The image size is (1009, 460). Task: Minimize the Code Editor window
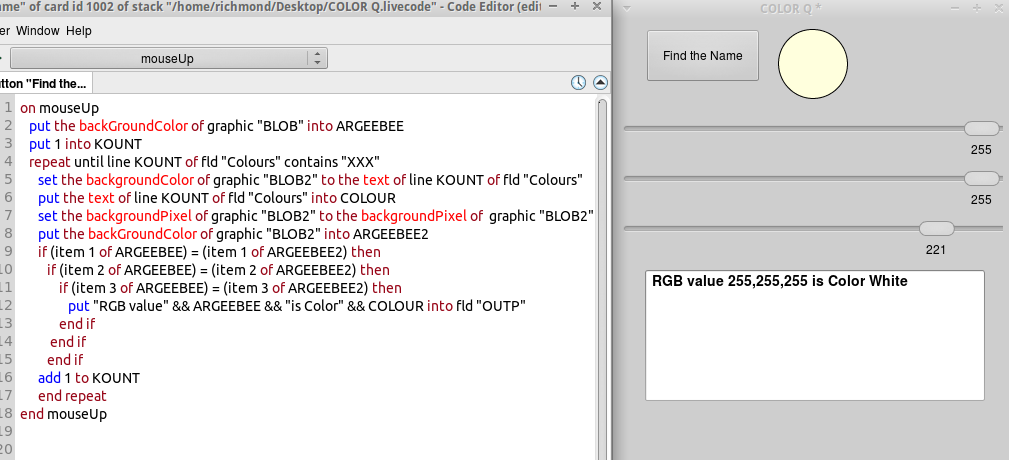(553, 7)
